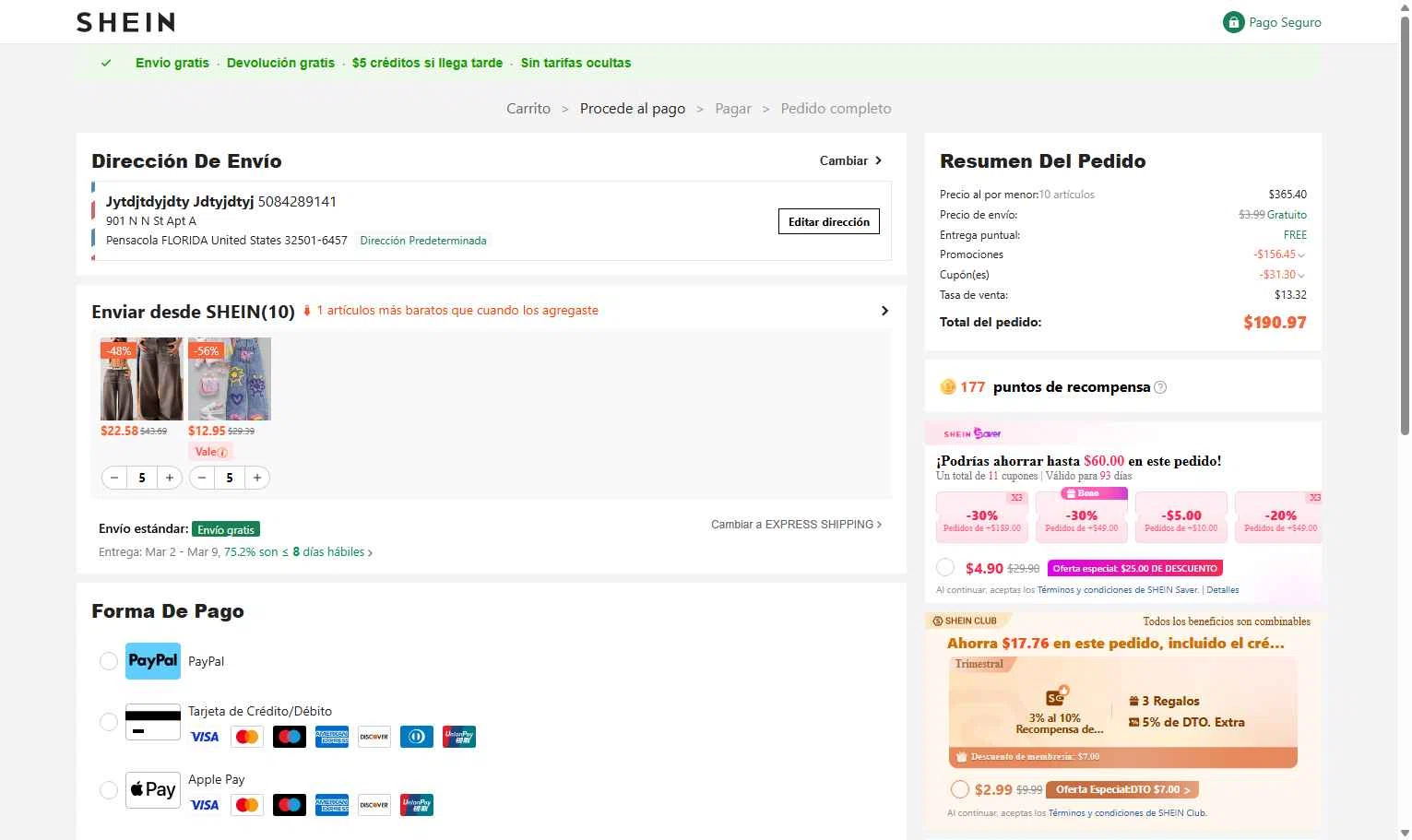Open the -56% jeans product thumbnail
The image size is (1412, 840).
coord(230,379)
